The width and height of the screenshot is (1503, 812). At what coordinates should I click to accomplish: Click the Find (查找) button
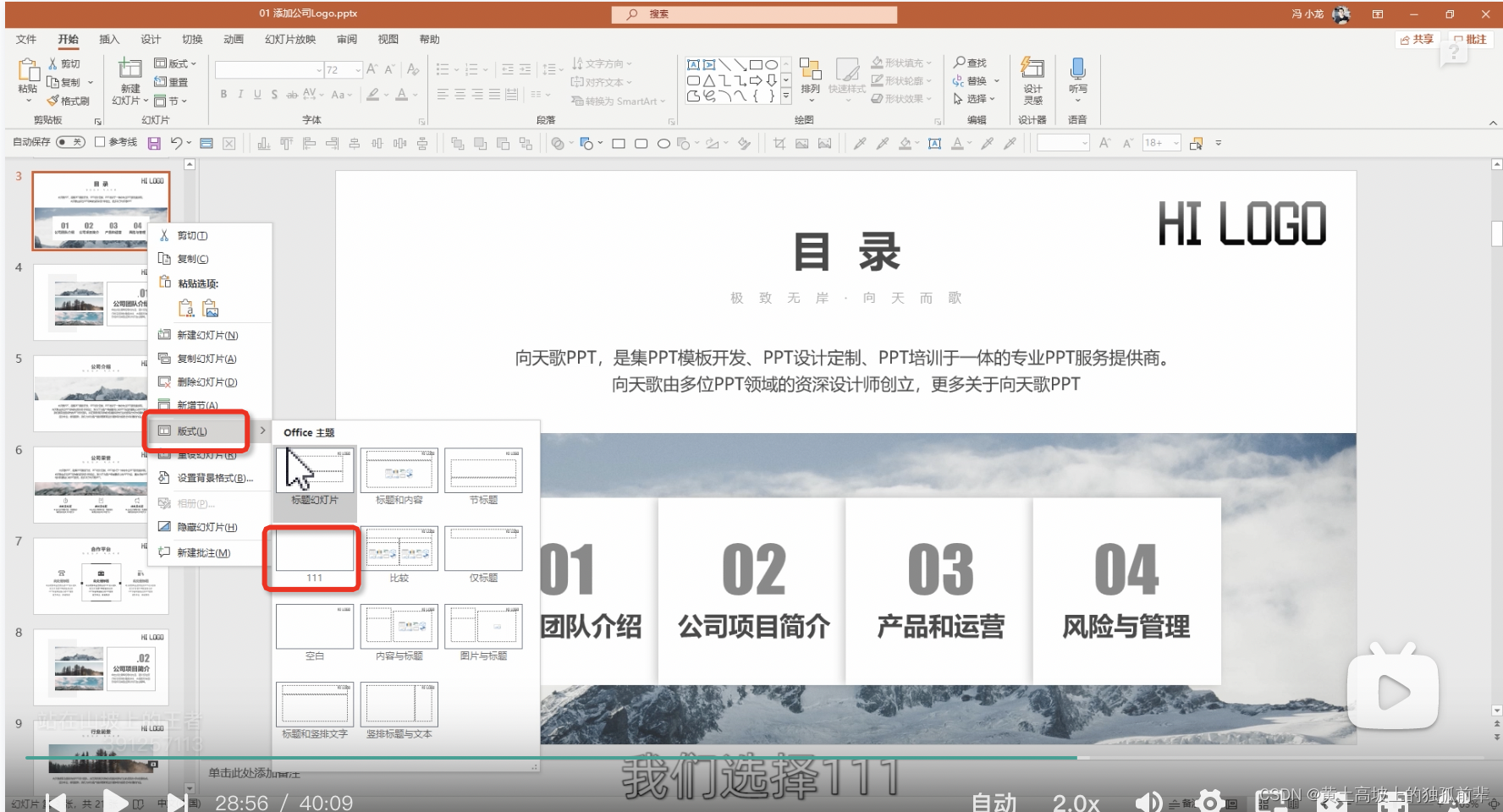971,63
